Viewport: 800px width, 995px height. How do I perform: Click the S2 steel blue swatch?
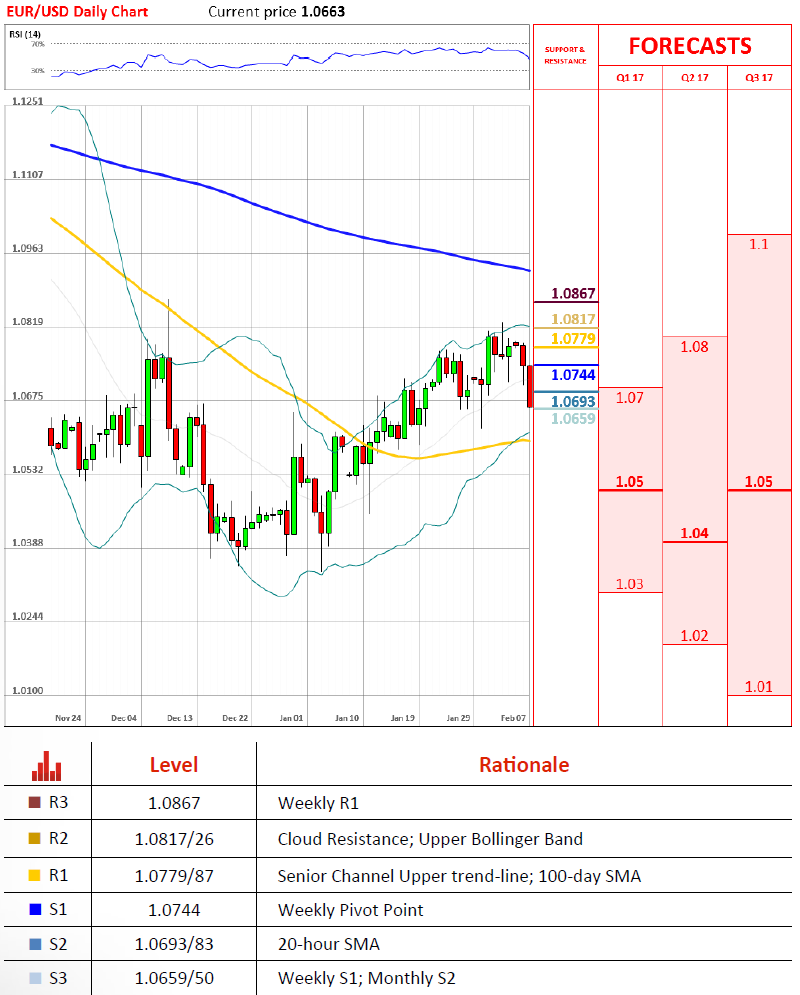36,944
